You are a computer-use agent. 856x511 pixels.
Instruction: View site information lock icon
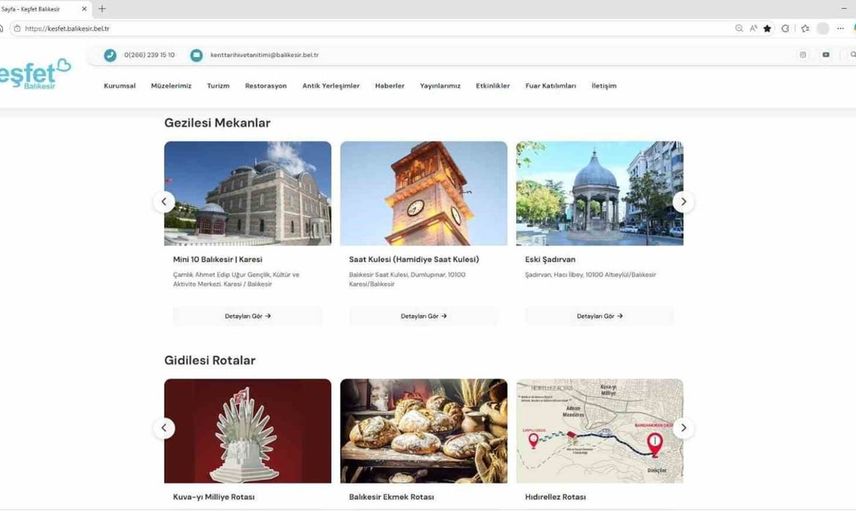click(x=17, y=28)
